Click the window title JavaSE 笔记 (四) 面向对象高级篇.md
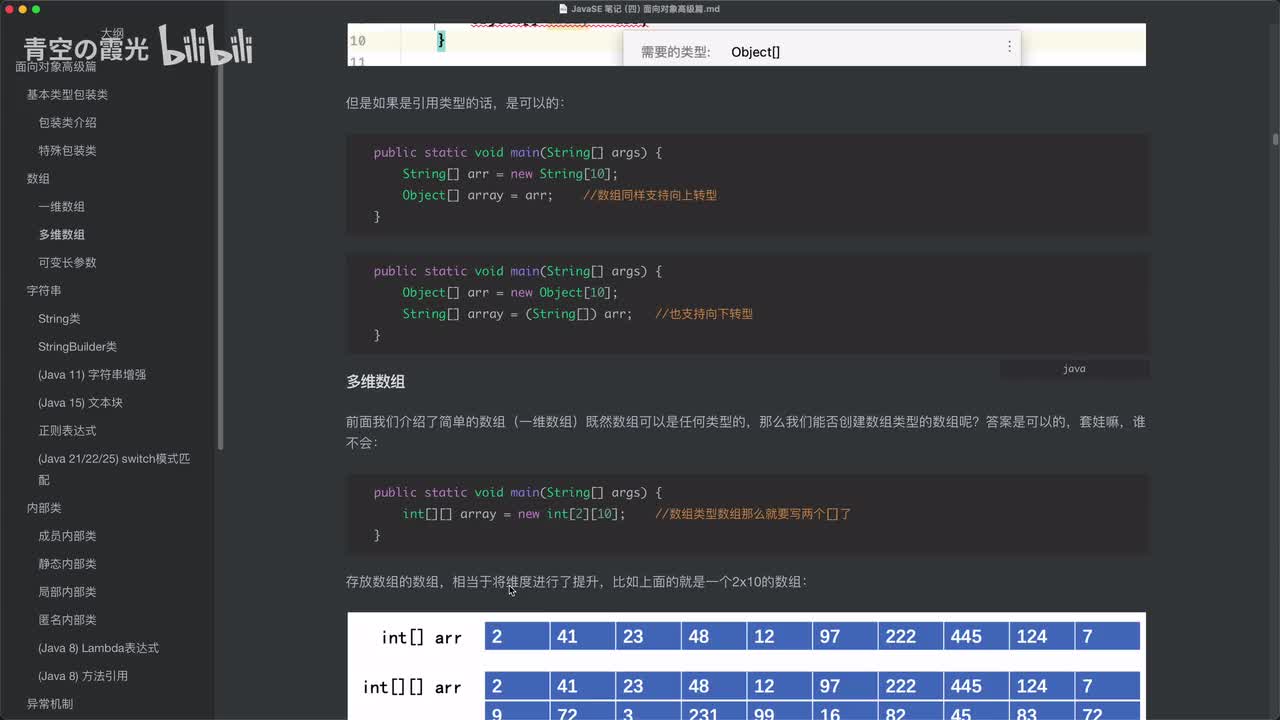The width and height of the screenshot is (1280, 720). [x=645, y=9]
